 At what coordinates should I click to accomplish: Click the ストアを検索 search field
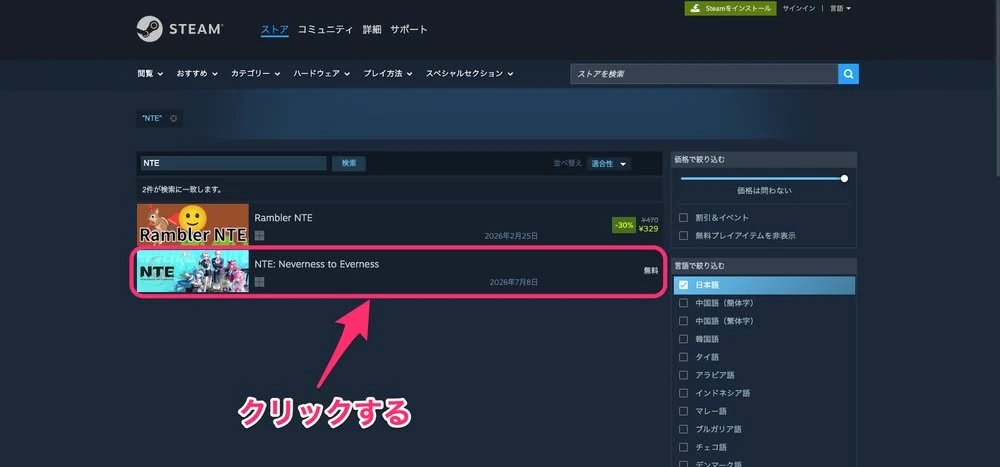[703, 74]
